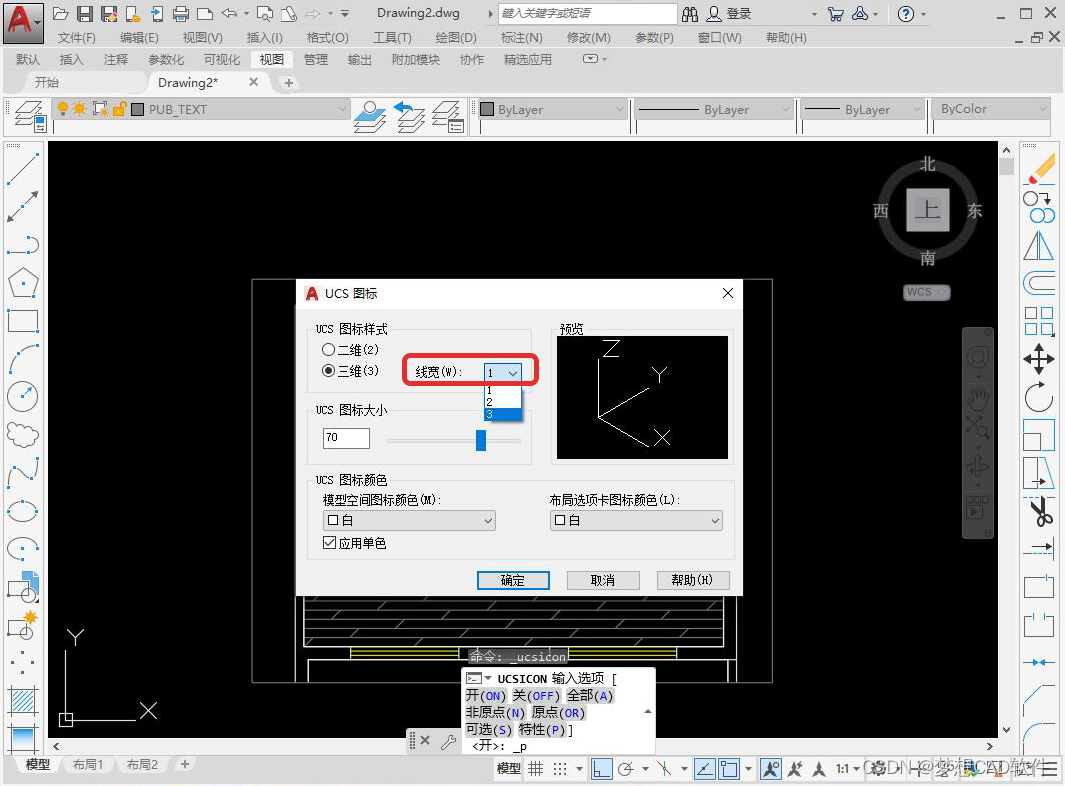The height and width of the screenshot is (786, 1065).
Task: Select the Polygon tool
Action: [23, 283]
